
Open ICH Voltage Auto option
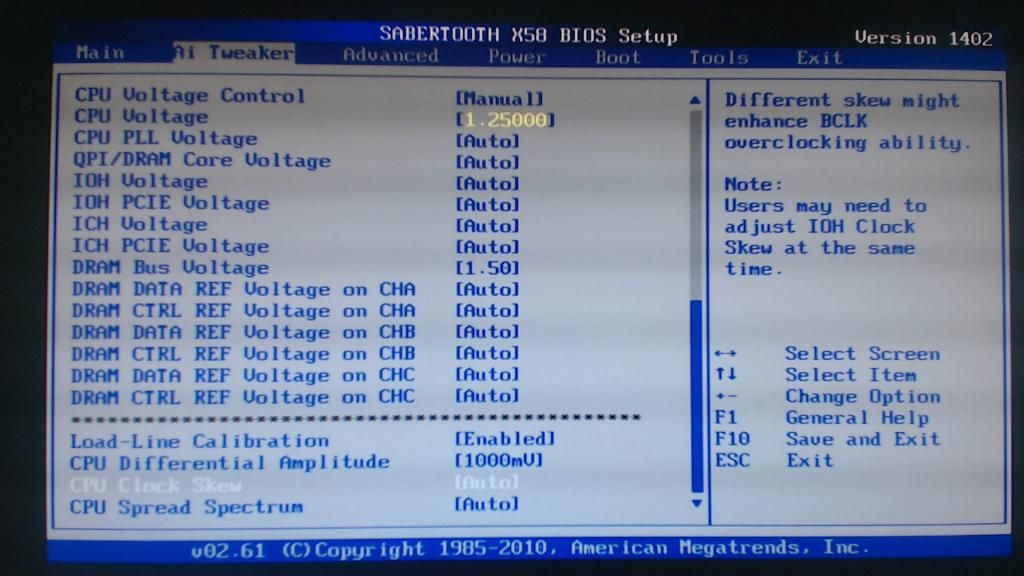tap(487, 226)
